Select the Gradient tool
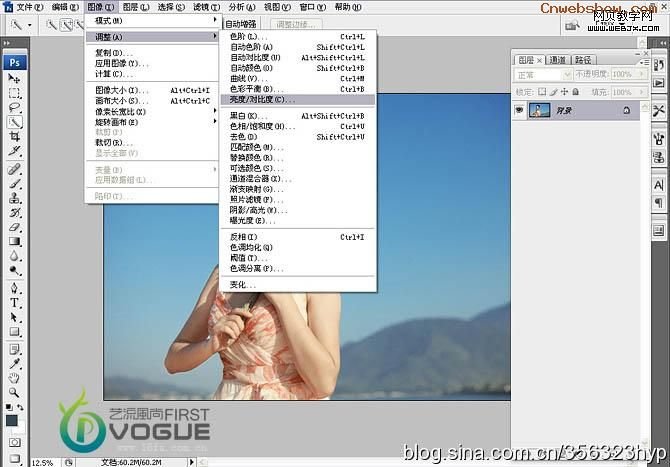This screenshot has width=670, height=467. (14, 241)
